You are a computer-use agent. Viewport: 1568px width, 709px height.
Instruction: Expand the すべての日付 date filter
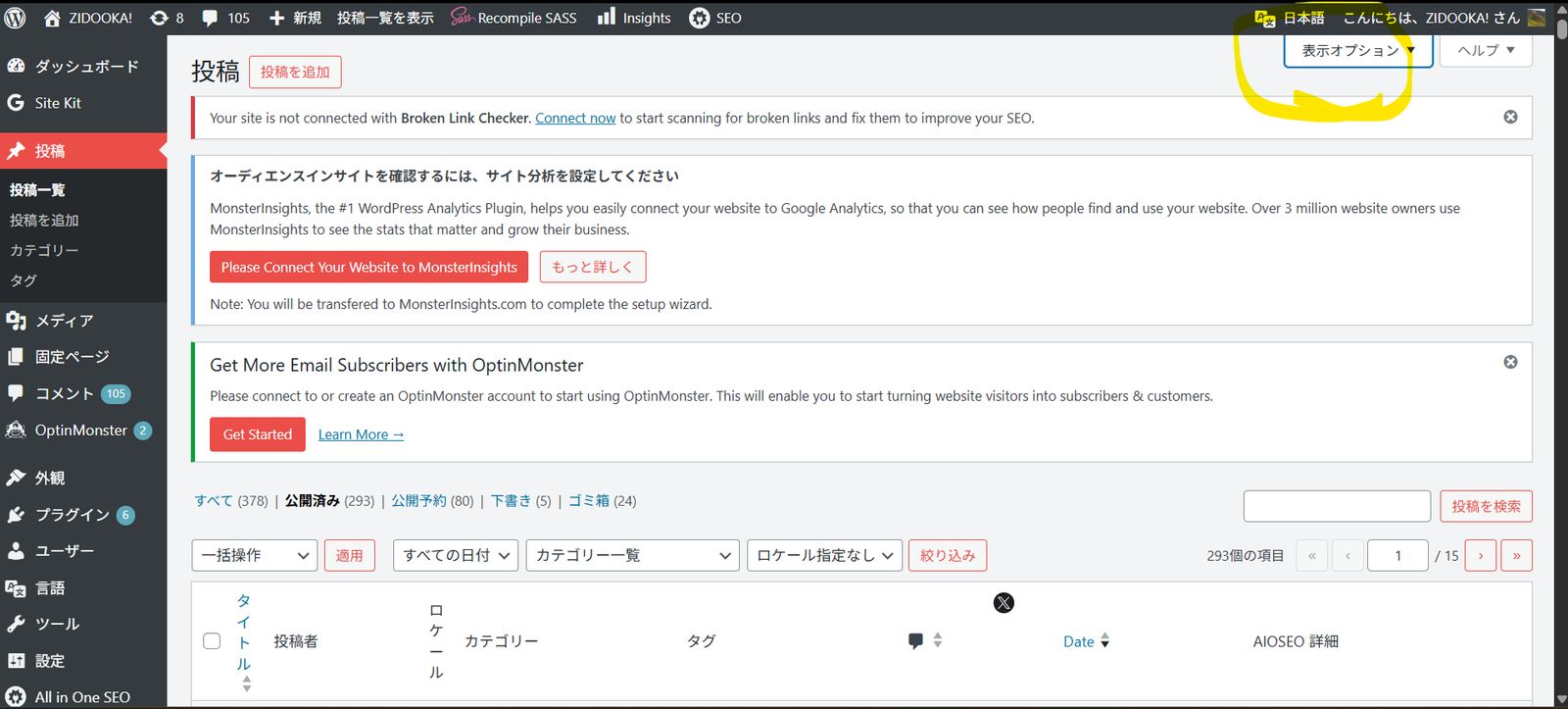coord(455,555)
